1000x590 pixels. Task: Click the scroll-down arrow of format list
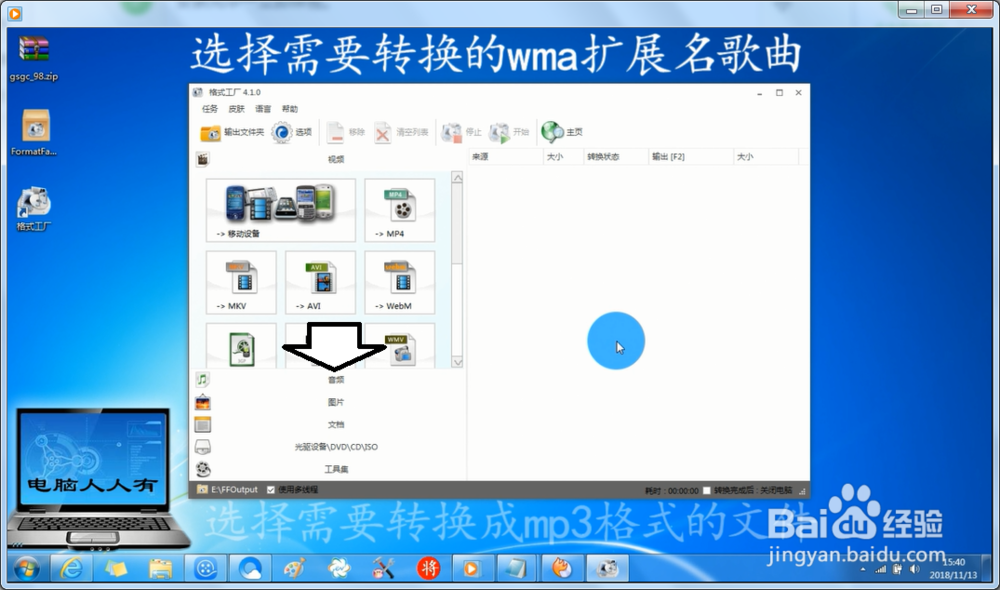coord(457,362)
